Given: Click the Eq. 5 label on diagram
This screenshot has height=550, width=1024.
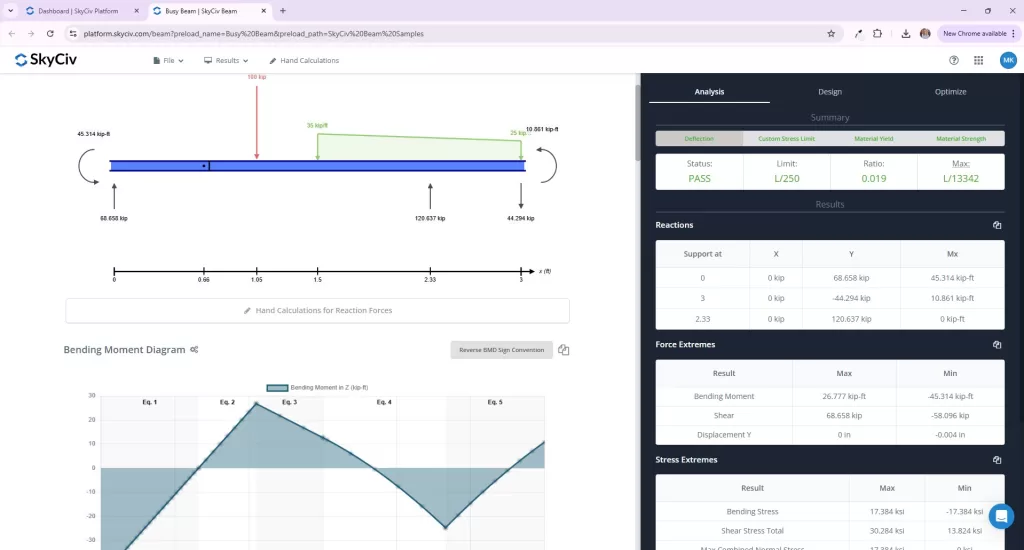Looking at the screenshot, I should point(495,402).
